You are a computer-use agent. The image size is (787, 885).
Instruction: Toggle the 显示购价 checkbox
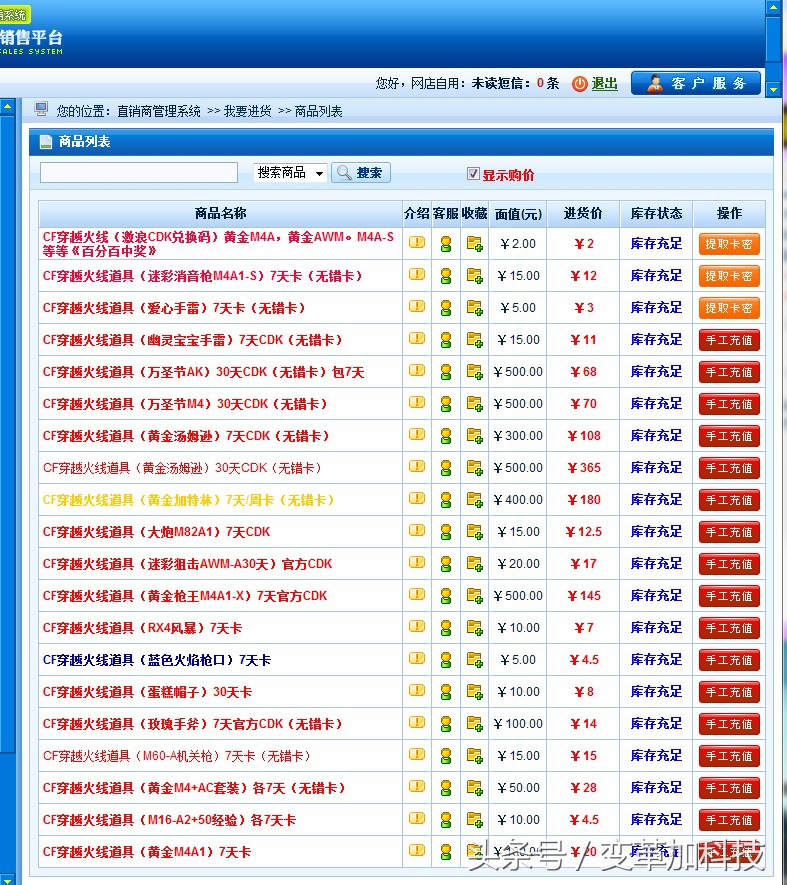(473, 174)
